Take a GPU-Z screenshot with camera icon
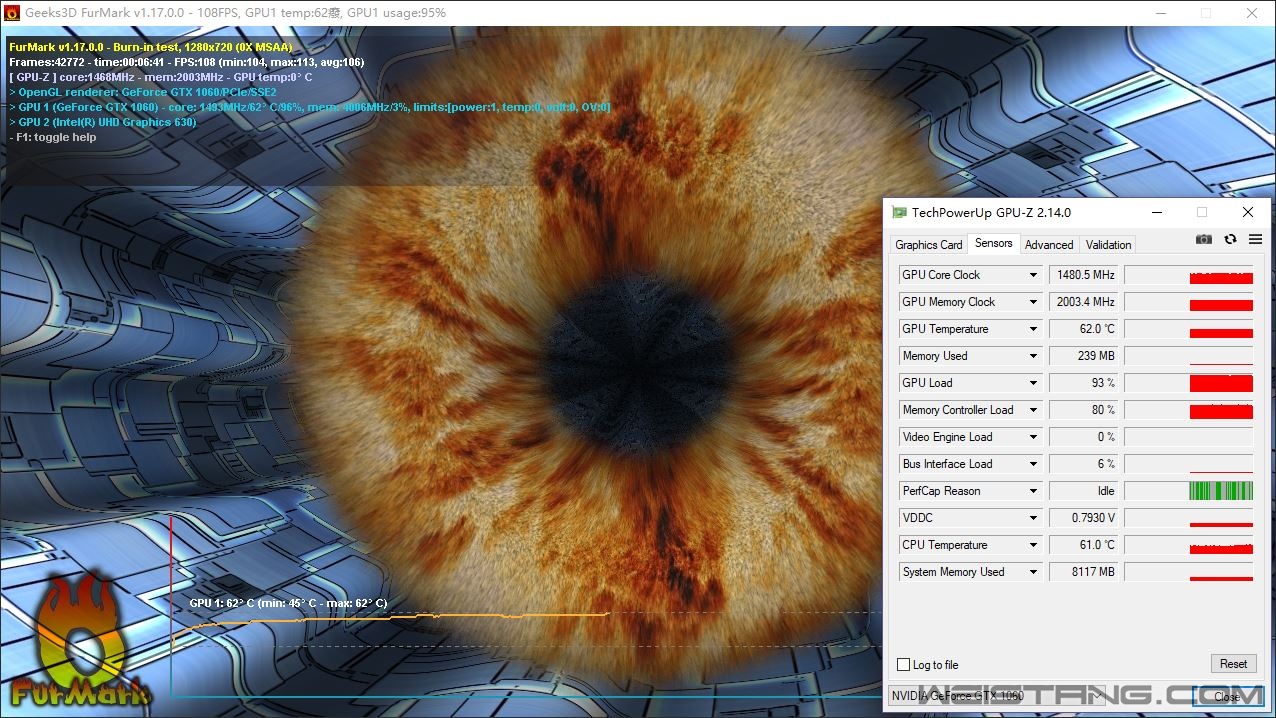This screenshot has height=718, width=1276. pyautogui.click(x=1204, y=240)
